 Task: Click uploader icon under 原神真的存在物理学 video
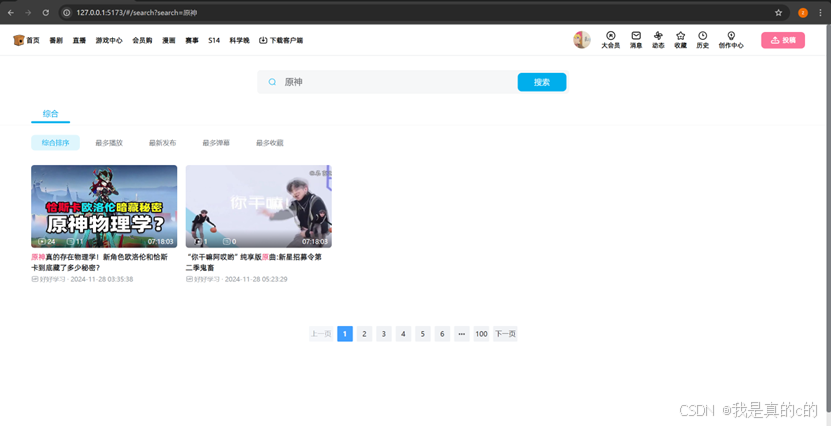pyautogui.click(x=35, y=279)
